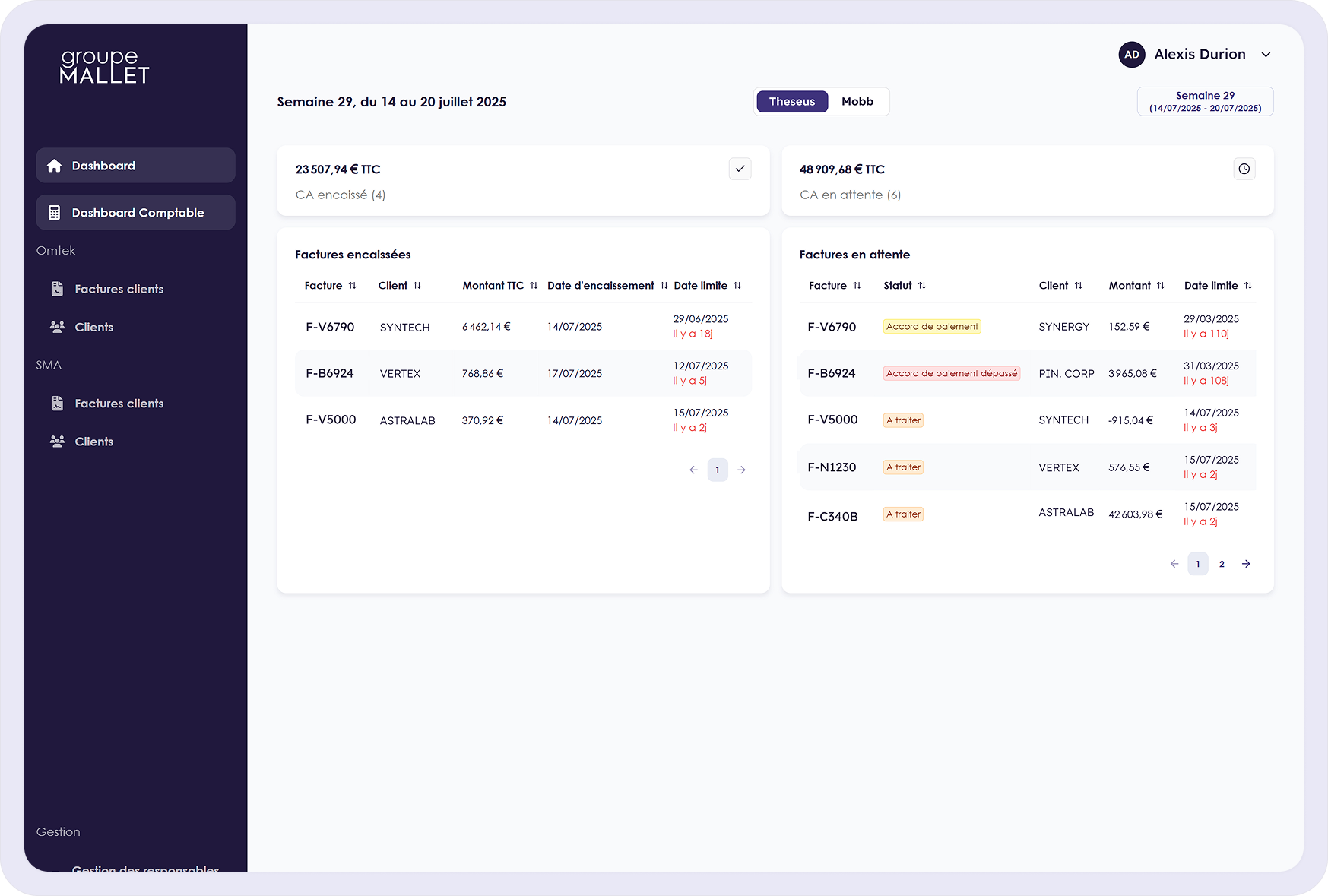Open invoice F-C340B in pending table
This screenshot has width=1328, height=896.
tap(832, 516)
